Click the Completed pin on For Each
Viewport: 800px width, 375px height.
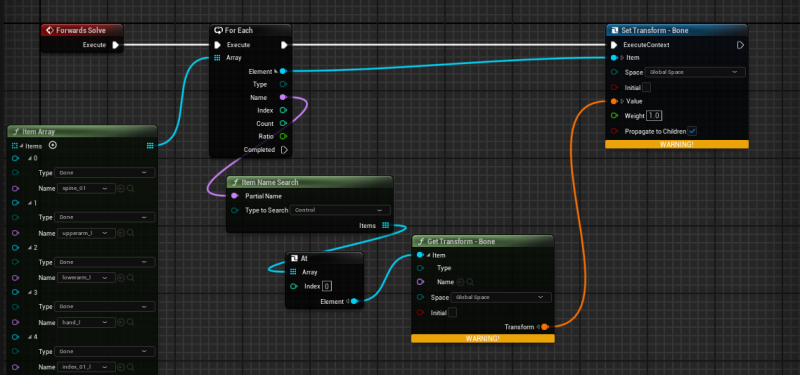click(284, 149)
